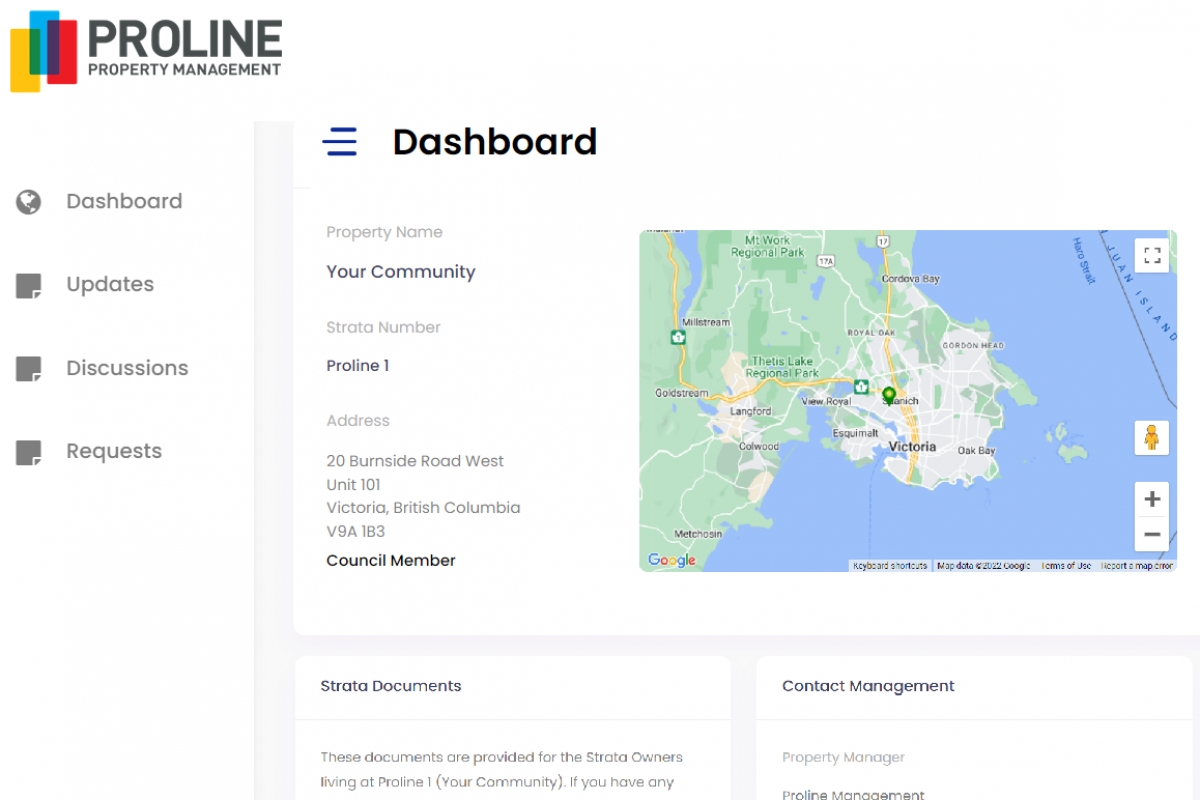
Task: Open Keyboard shortcuts on the map
Action: 889,566
